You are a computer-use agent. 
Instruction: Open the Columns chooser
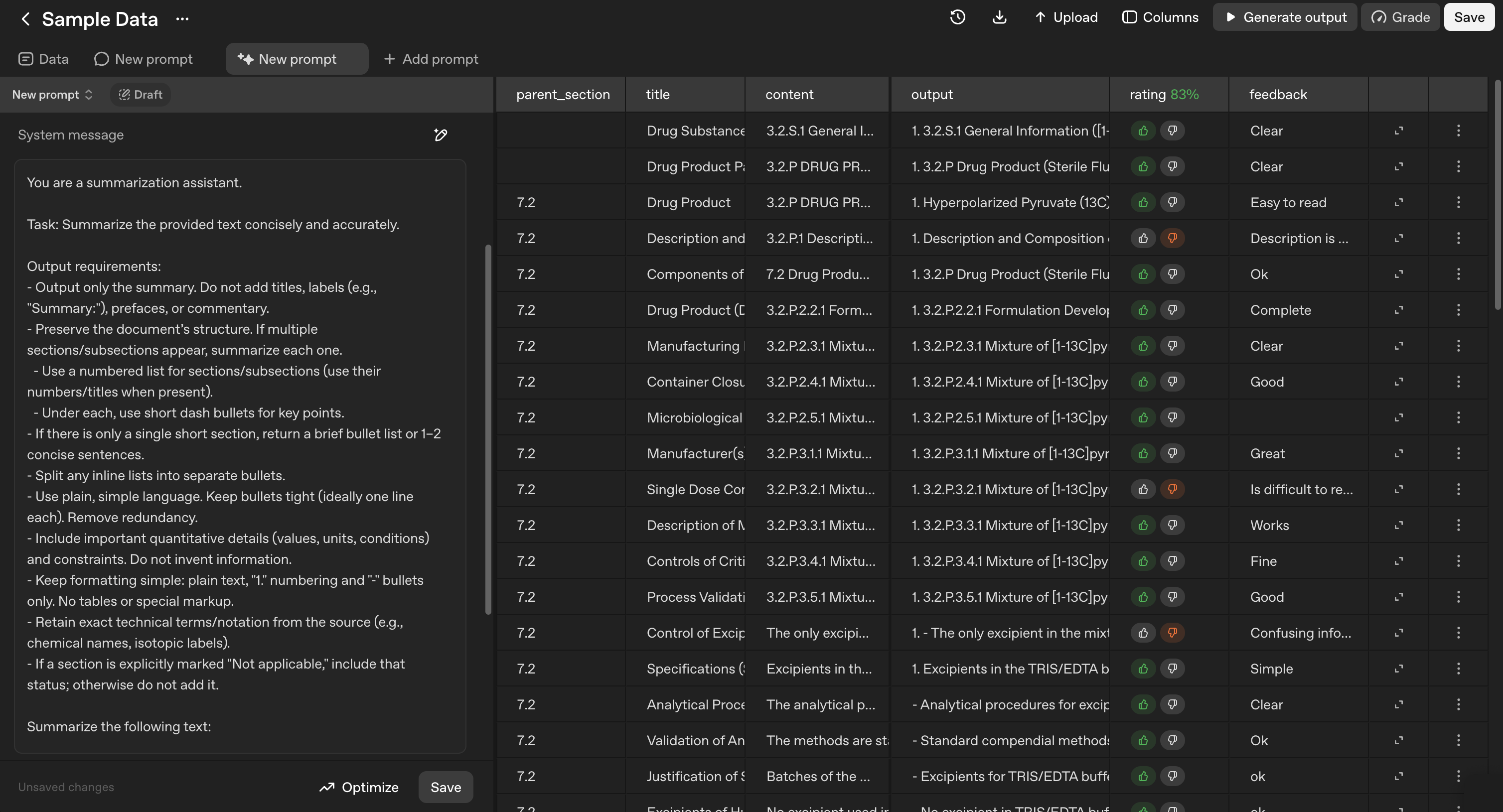click(1160, 17)
